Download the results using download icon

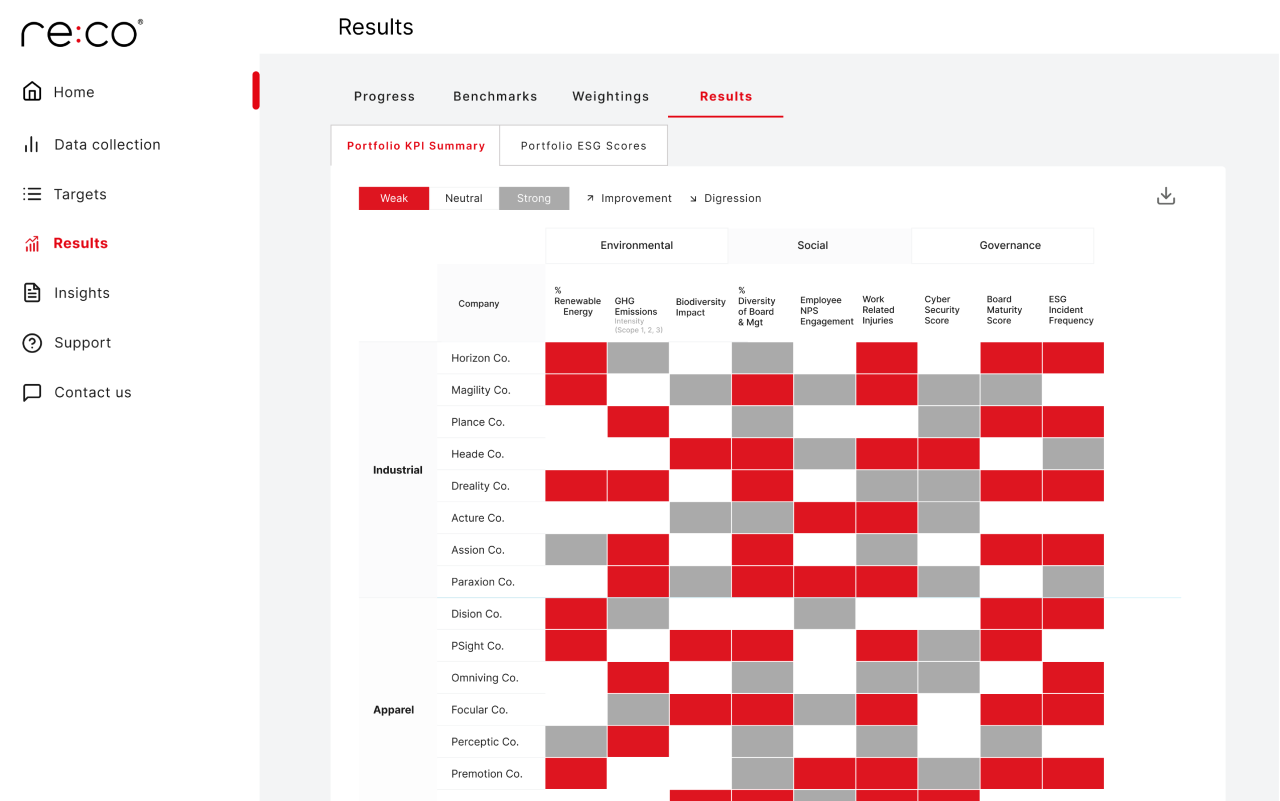click(1165, 196)
